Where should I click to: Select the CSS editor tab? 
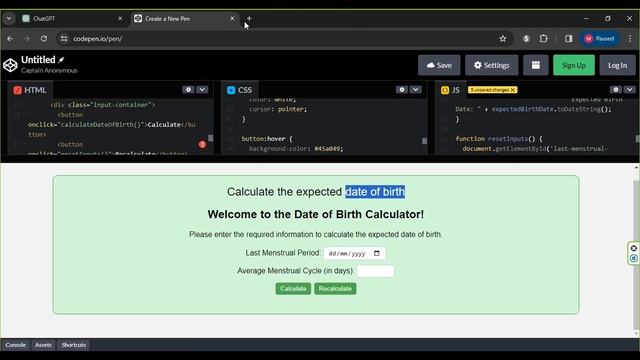240,90
